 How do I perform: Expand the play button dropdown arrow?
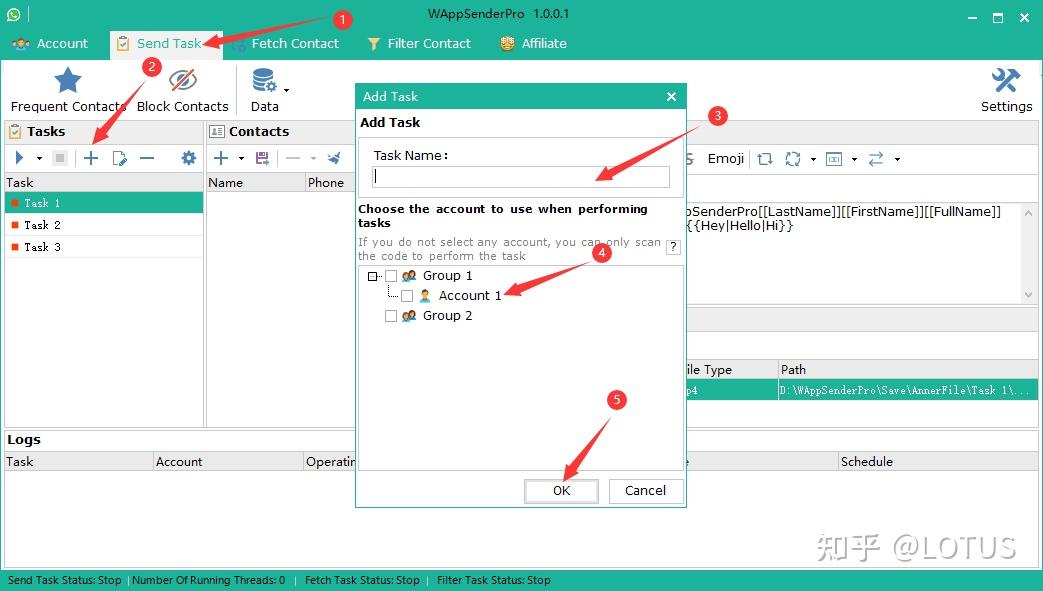pyautogui.click(x=39, y=158)
